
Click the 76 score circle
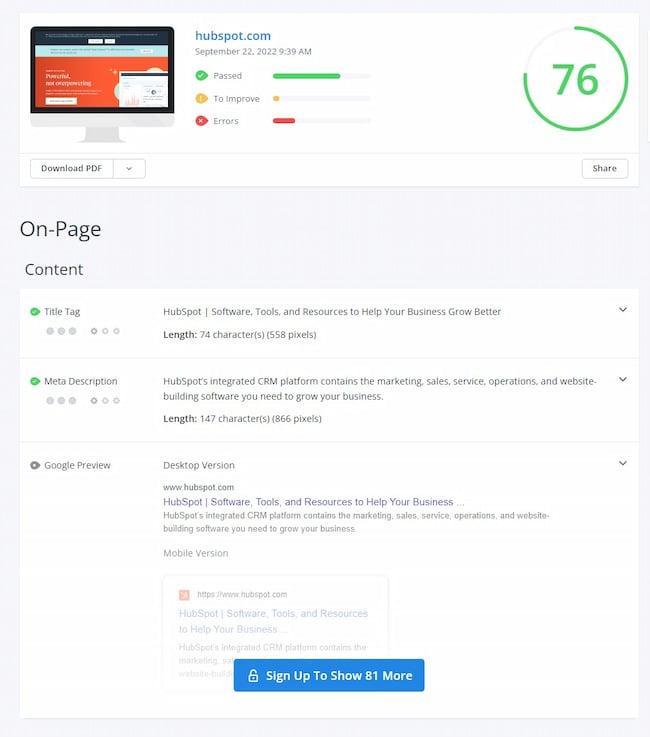click(x=575, y=78)
